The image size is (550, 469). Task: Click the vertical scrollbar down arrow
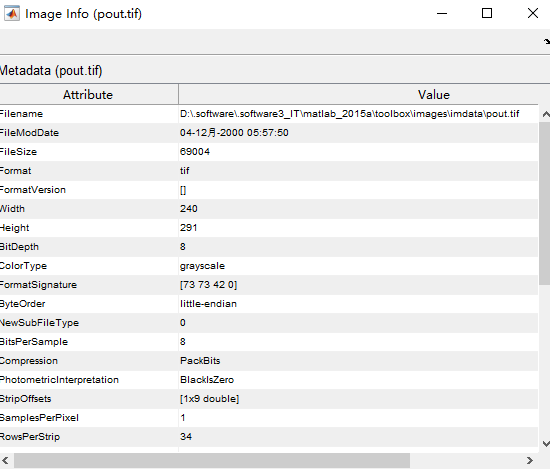pyautogui.click(x=546, y=444)
